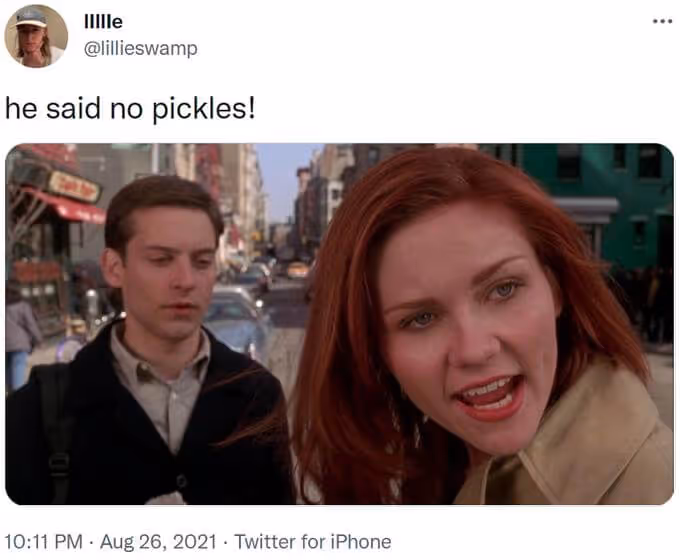Open the profile avatar picture

click(36, 36)
